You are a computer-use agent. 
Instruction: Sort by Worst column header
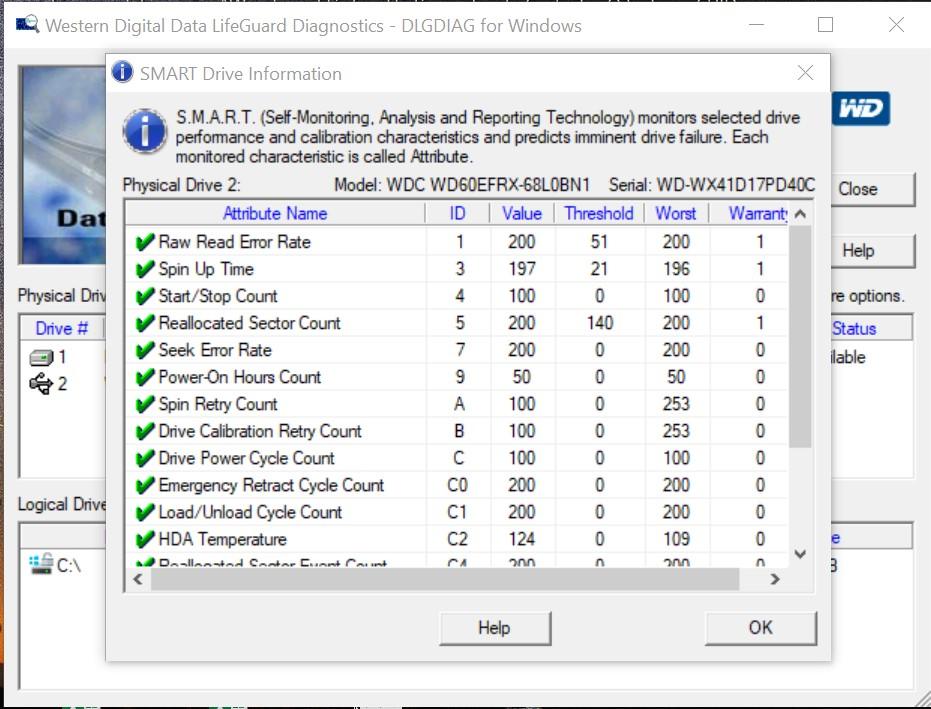pyautogui.click(x=676, y=213)
